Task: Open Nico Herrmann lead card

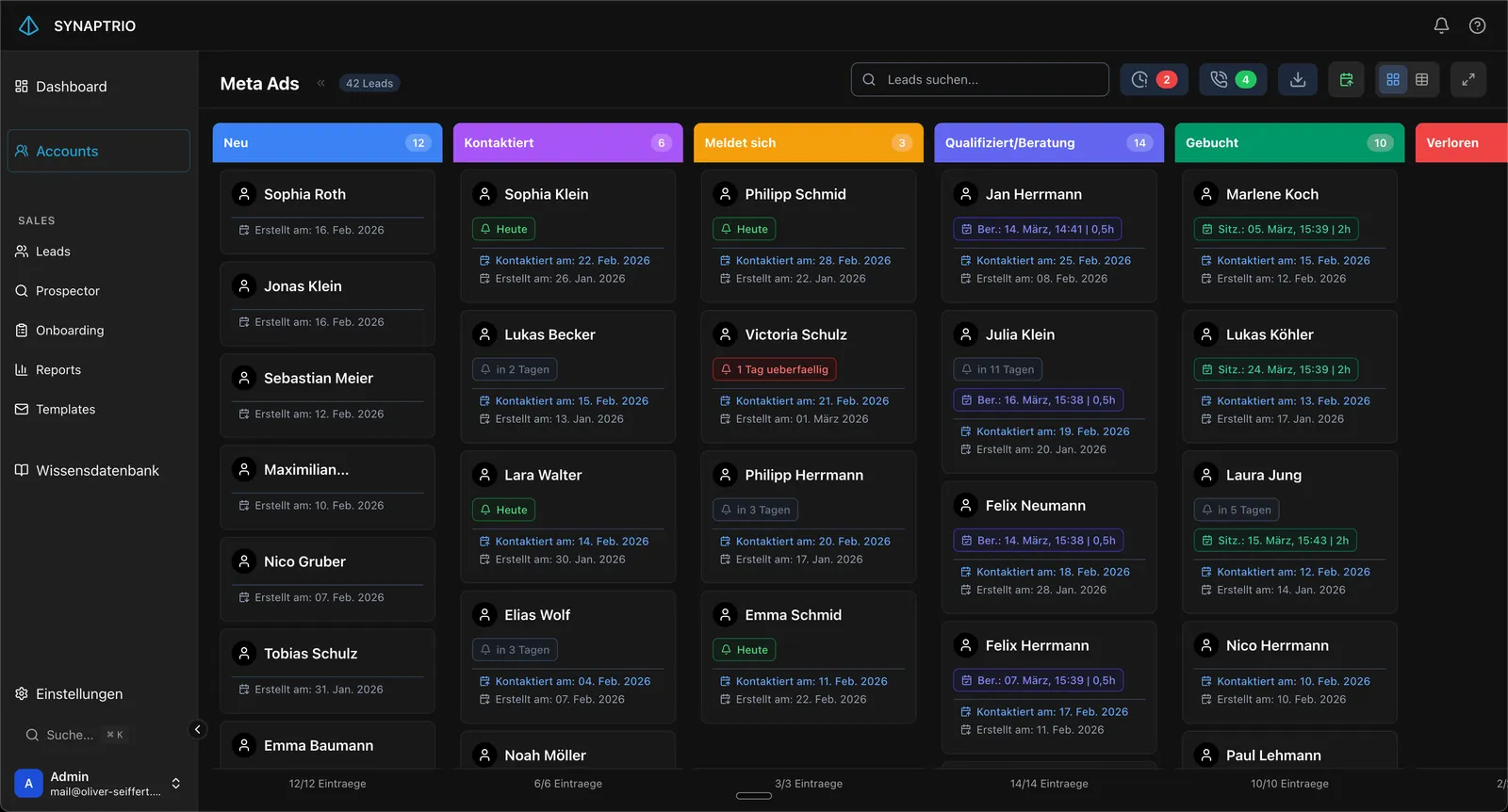Action: click(1289, 673)
